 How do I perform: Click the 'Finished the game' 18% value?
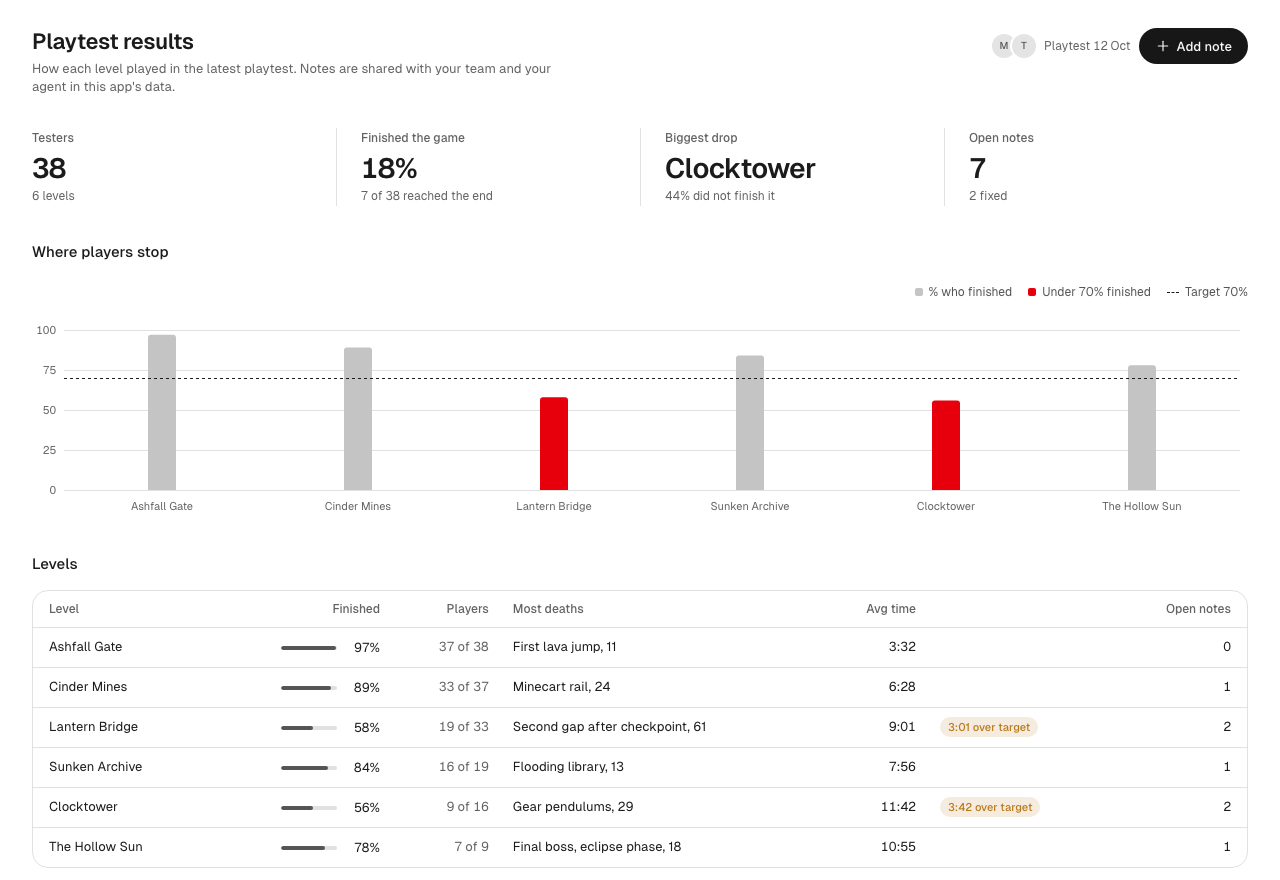(389, 168)
